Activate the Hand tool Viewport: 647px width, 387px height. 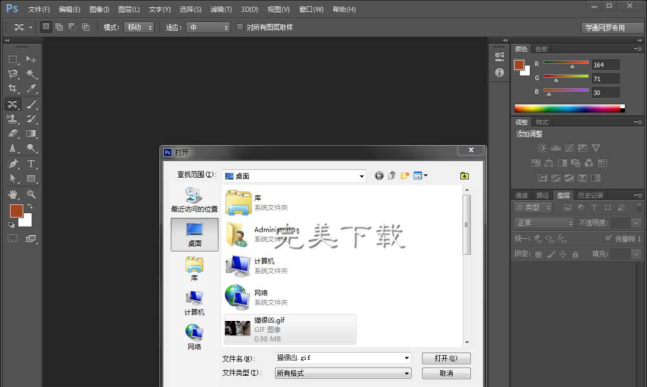[x=13, y=194]
